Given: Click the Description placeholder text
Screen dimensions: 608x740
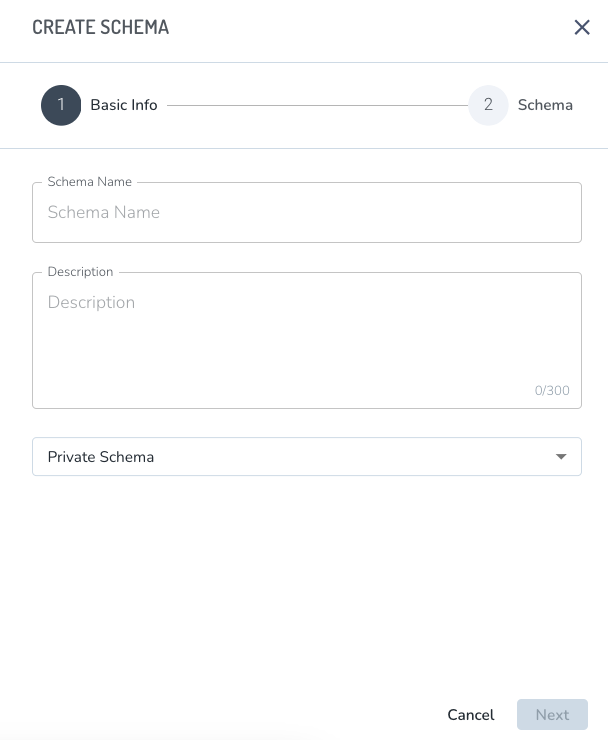Looking at the screenshot, I should point(91,302).
